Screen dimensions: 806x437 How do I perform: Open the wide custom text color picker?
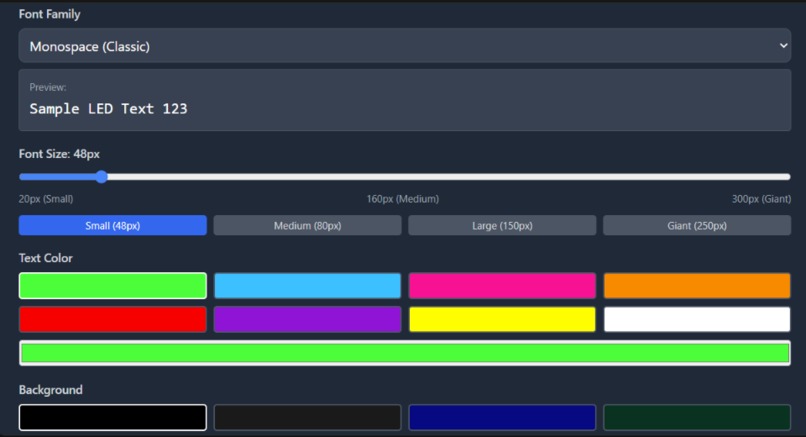point(405,353)
